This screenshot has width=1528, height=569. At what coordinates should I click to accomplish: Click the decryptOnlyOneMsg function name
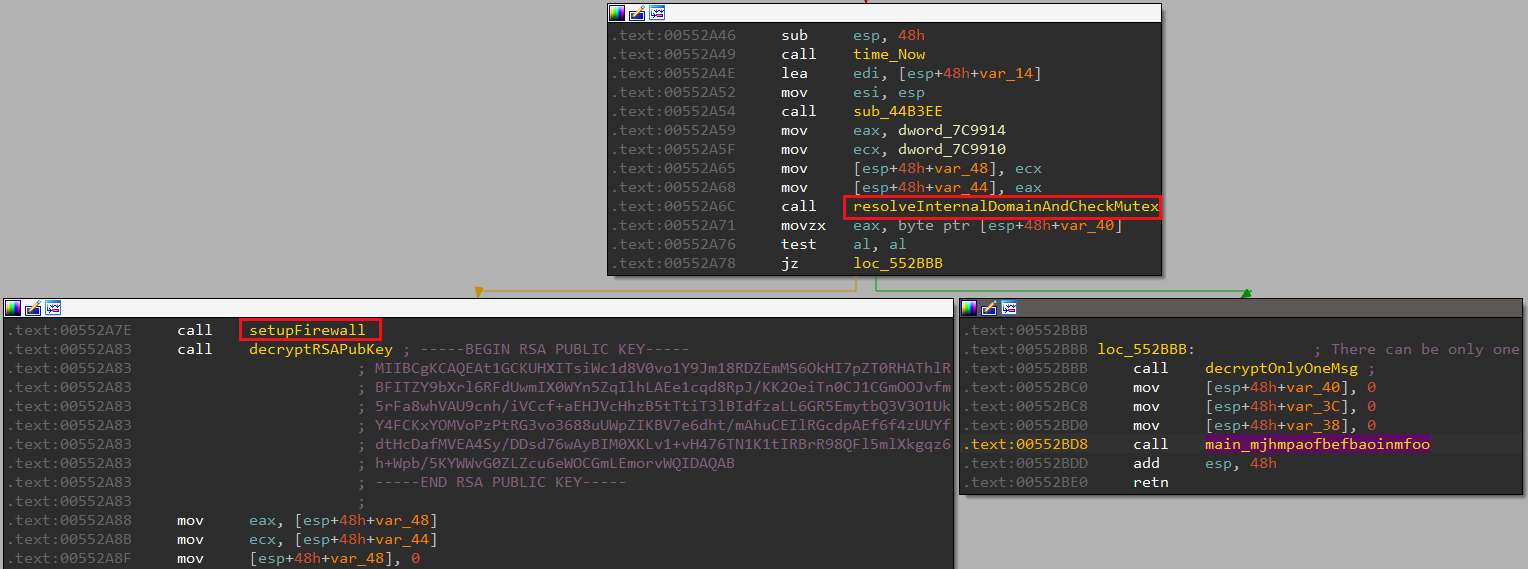[x=1282, y=368]
